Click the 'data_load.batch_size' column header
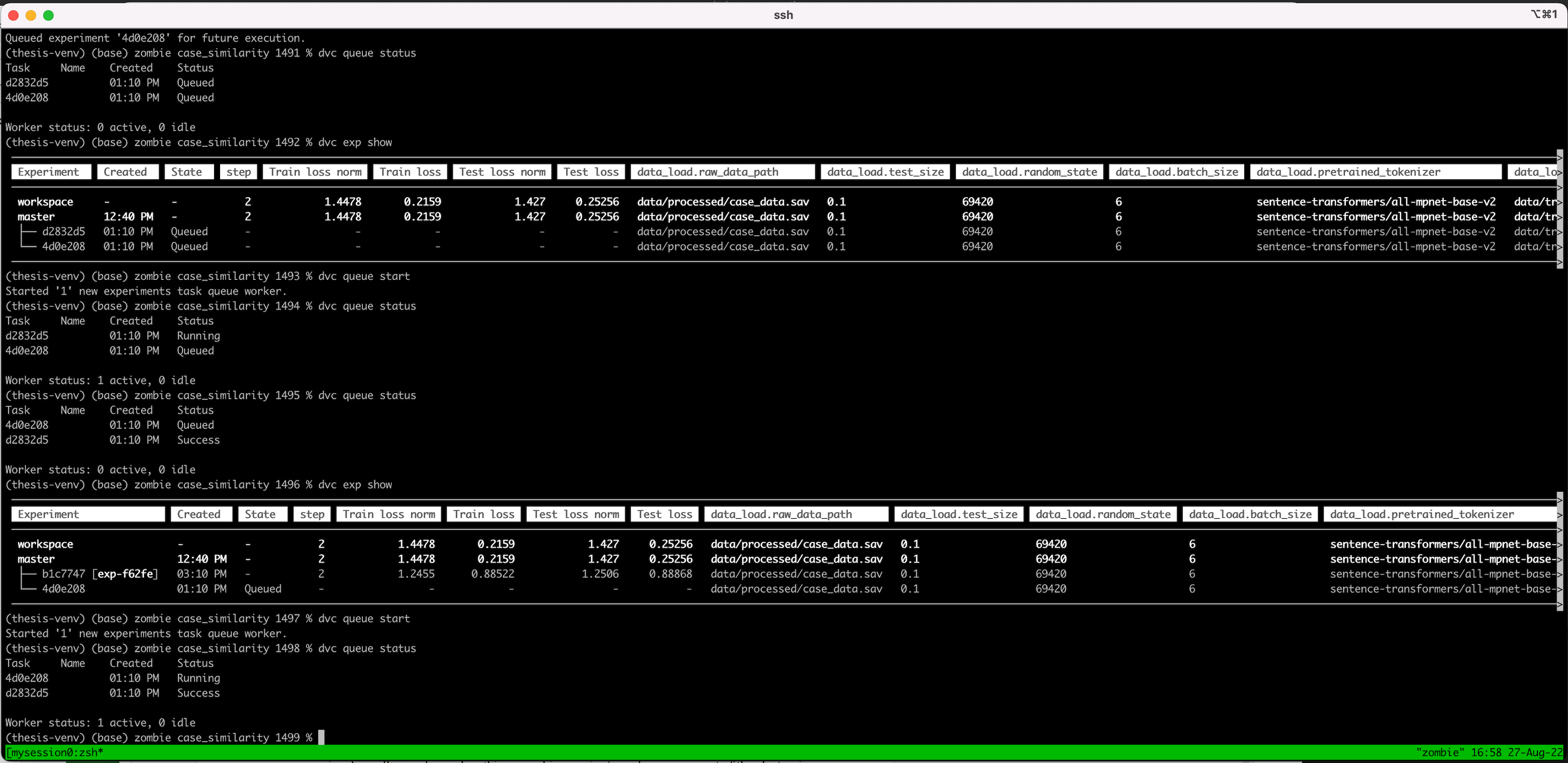 pos(1176,172)
